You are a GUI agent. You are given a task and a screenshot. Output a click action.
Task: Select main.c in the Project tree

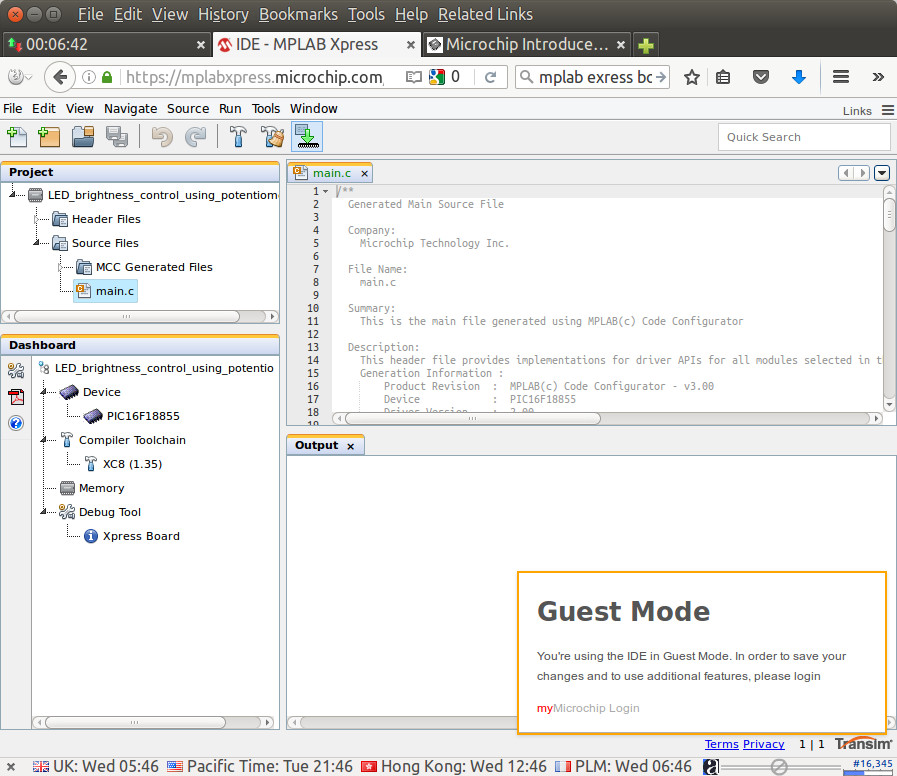click(106, 291)
